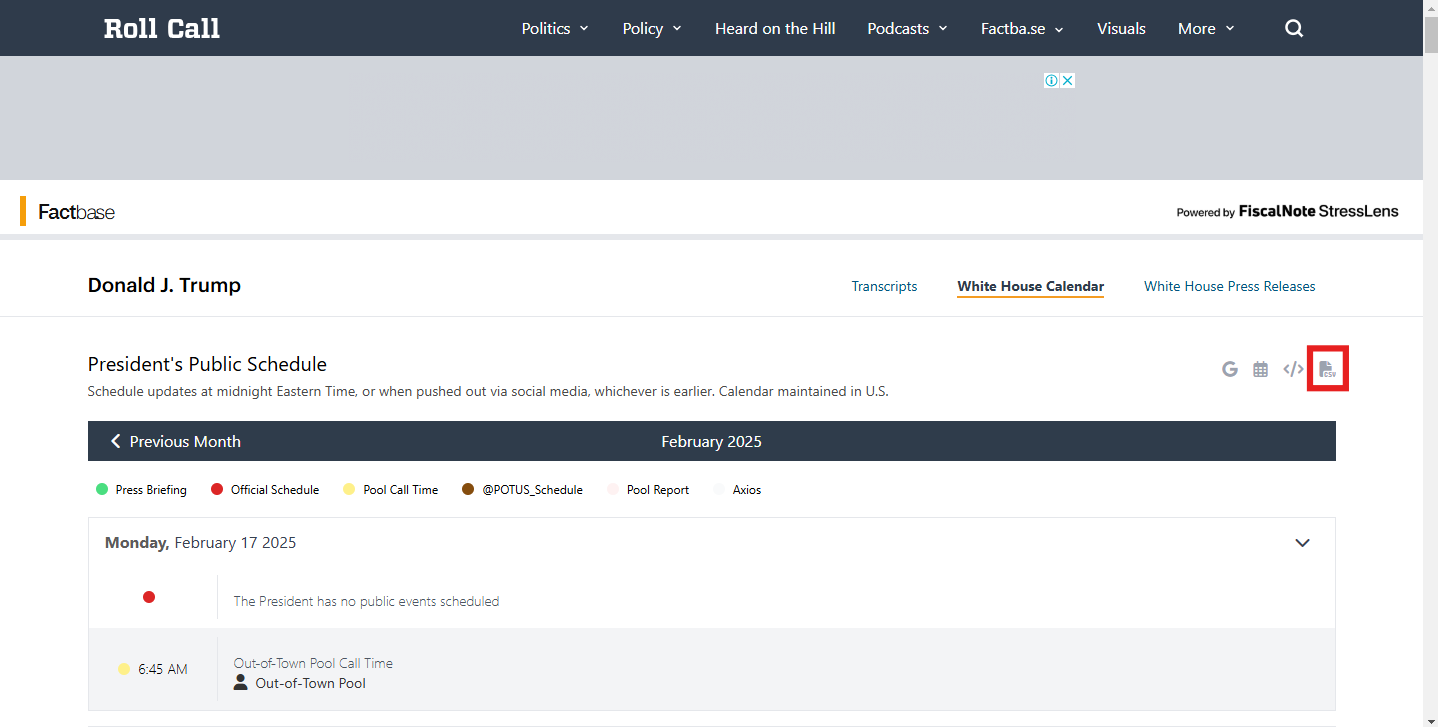The width and height of the screenshot is (1438, 727).
Task: Open the embed code icon
Action: 1293,369
